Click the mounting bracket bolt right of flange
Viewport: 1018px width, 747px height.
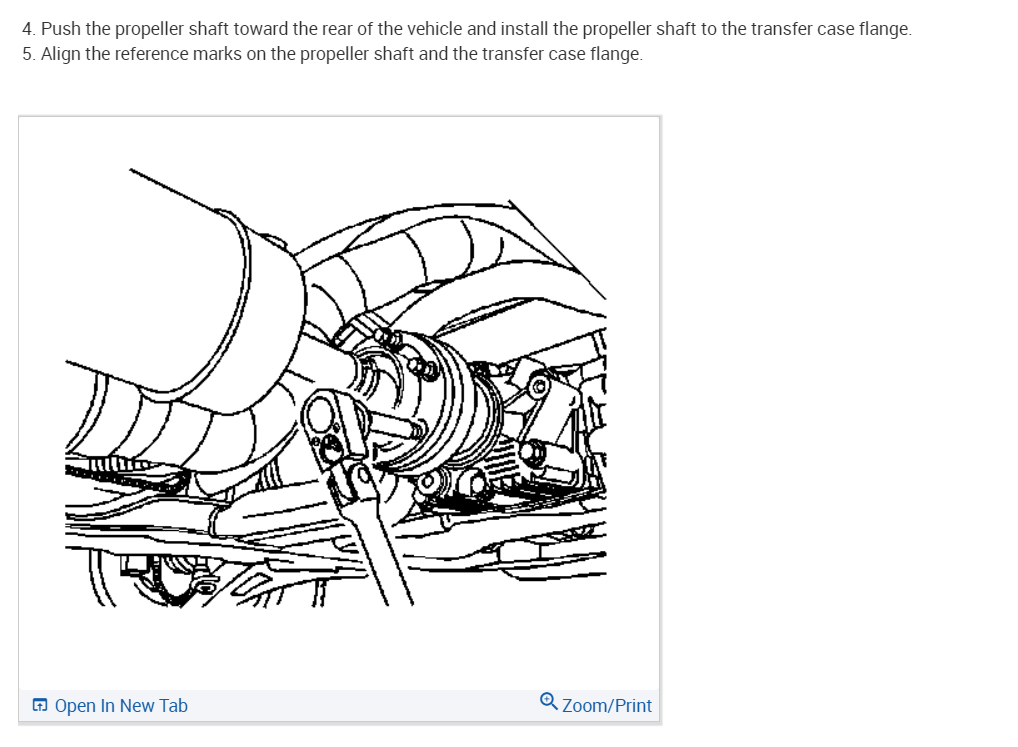coord(531,450)
